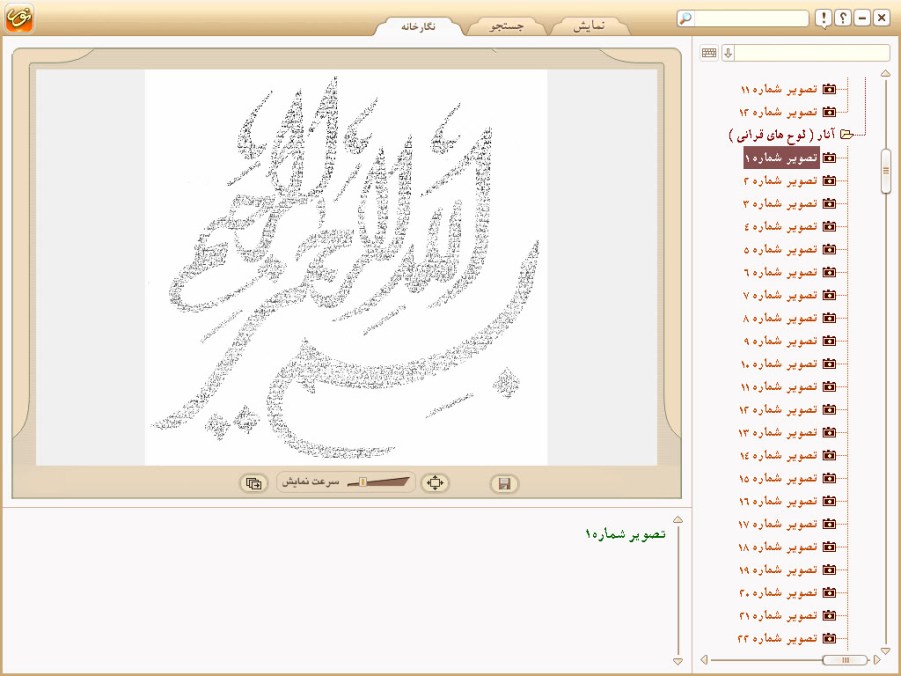The height and width of the screenshot is (676, 901).
Task: Click the up arrow of the description panel scrollbar
Action: 678,520
